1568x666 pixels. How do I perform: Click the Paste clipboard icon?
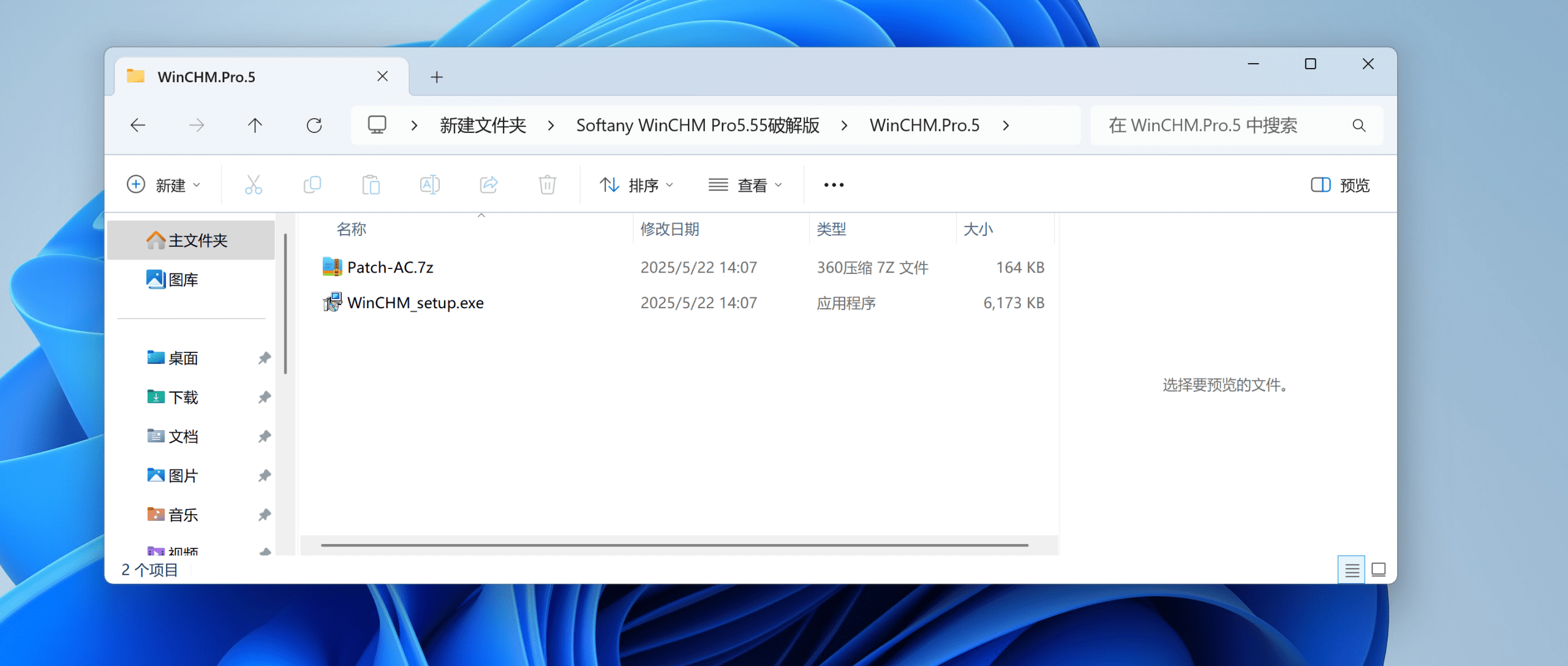click(371, 184)
